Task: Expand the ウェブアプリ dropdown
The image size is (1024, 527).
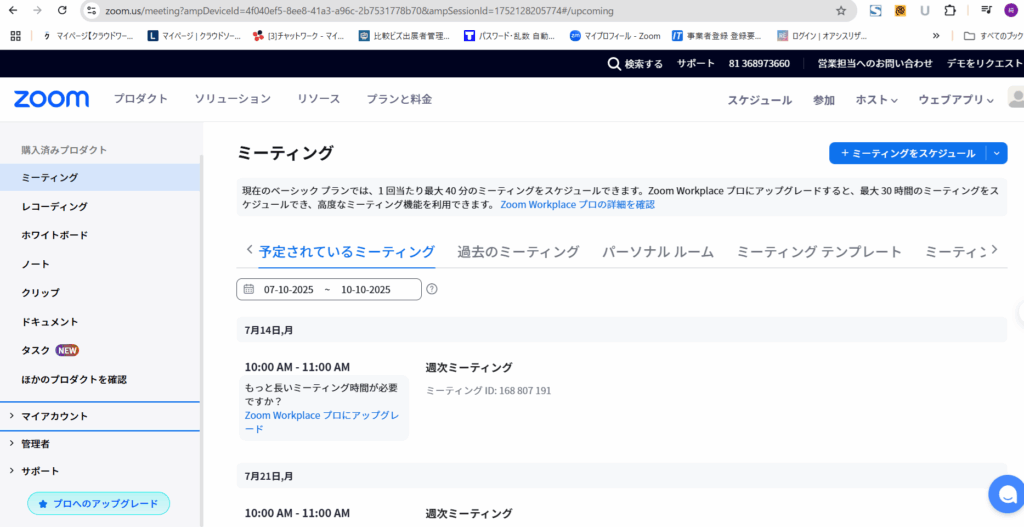Action: 956,100
